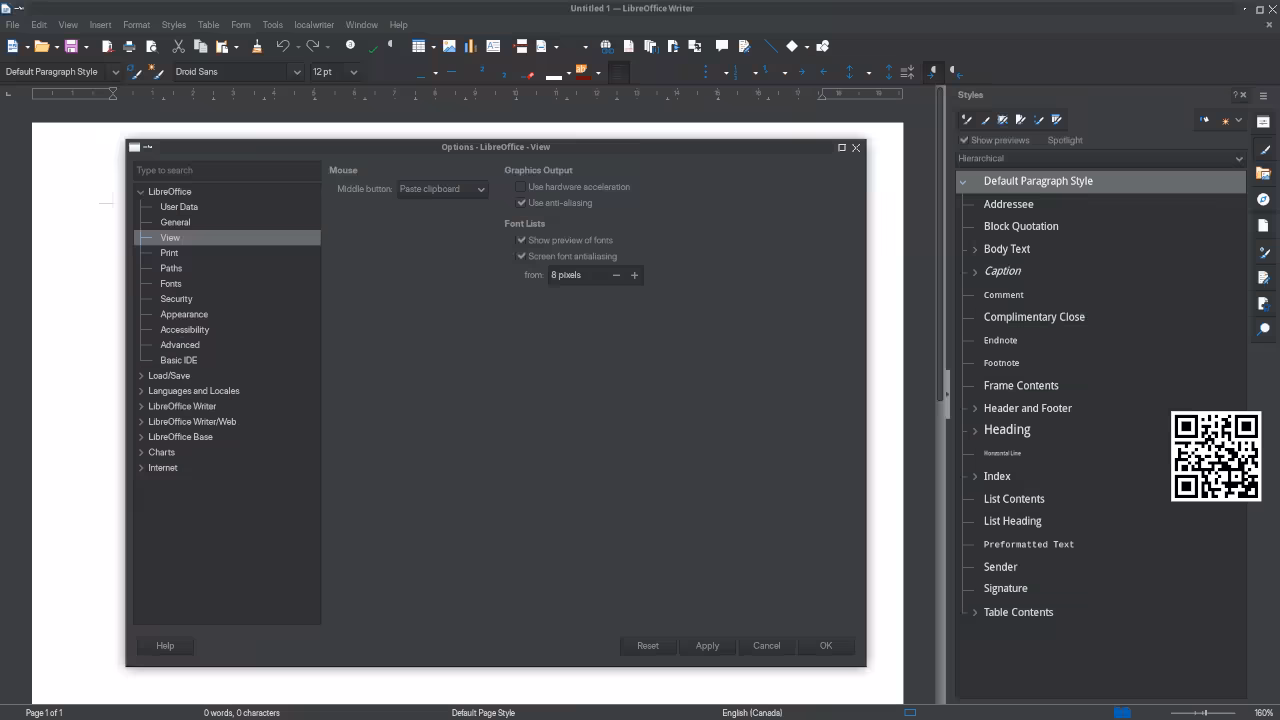Click the Open folder icon
The height and width of the screenshot is (720, 1280).
pos(41,46)
